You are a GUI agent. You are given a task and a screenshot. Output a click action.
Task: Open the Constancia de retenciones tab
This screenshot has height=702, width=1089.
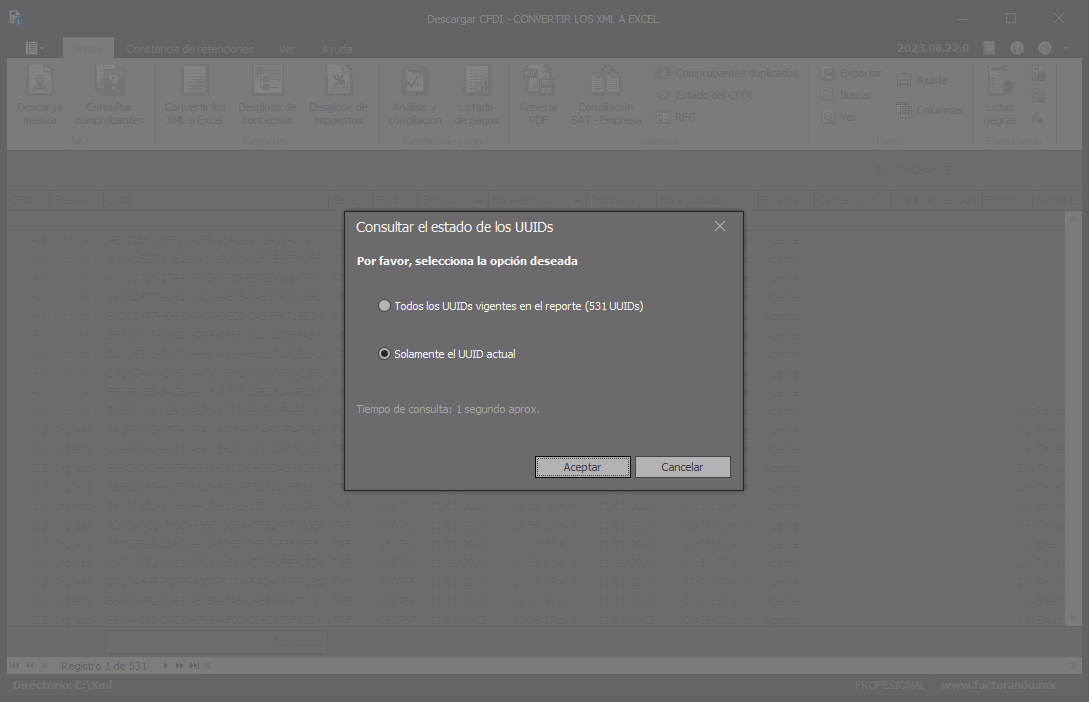tap(189, 49)
